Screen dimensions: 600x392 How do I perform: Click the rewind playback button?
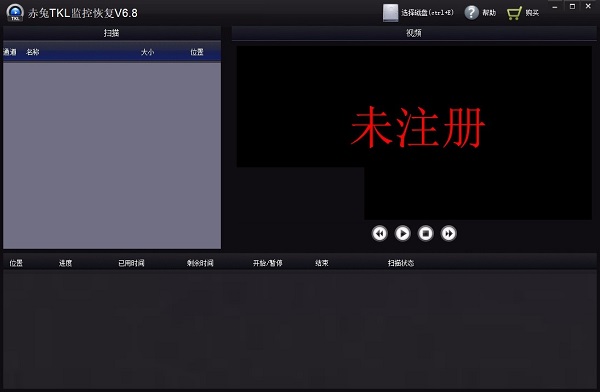(379, 233)
